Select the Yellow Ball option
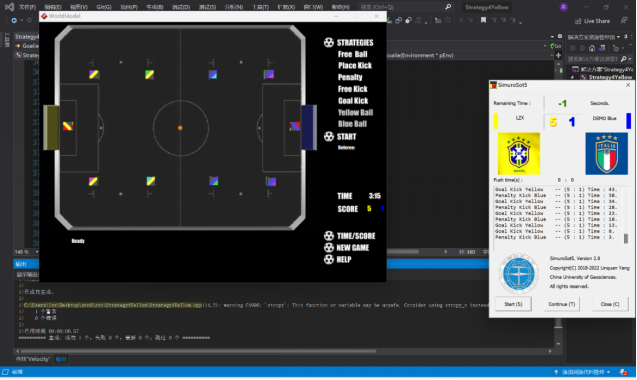637x380 pixels. pyautogui.click(x=355, y=113)
